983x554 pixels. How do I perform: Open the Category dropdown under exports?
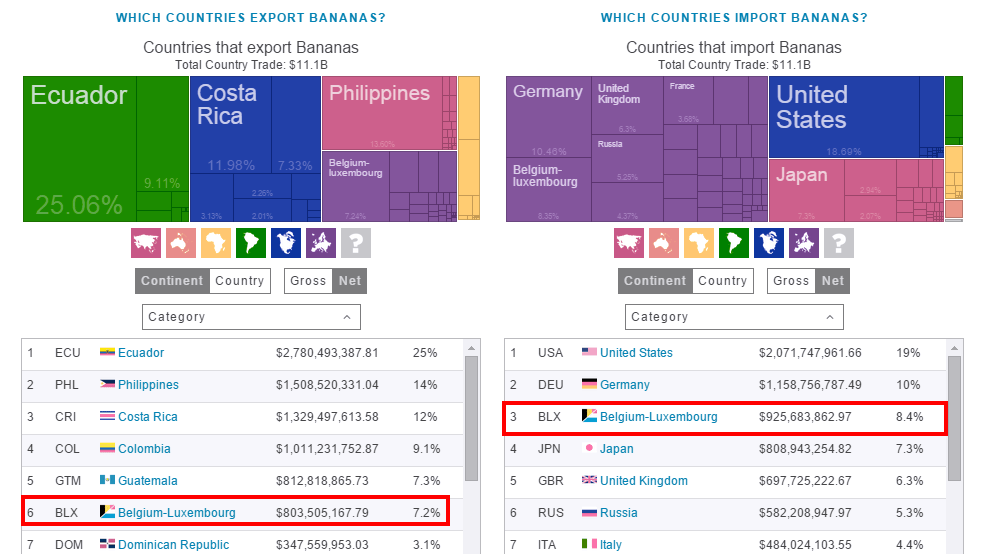point(251,317)
